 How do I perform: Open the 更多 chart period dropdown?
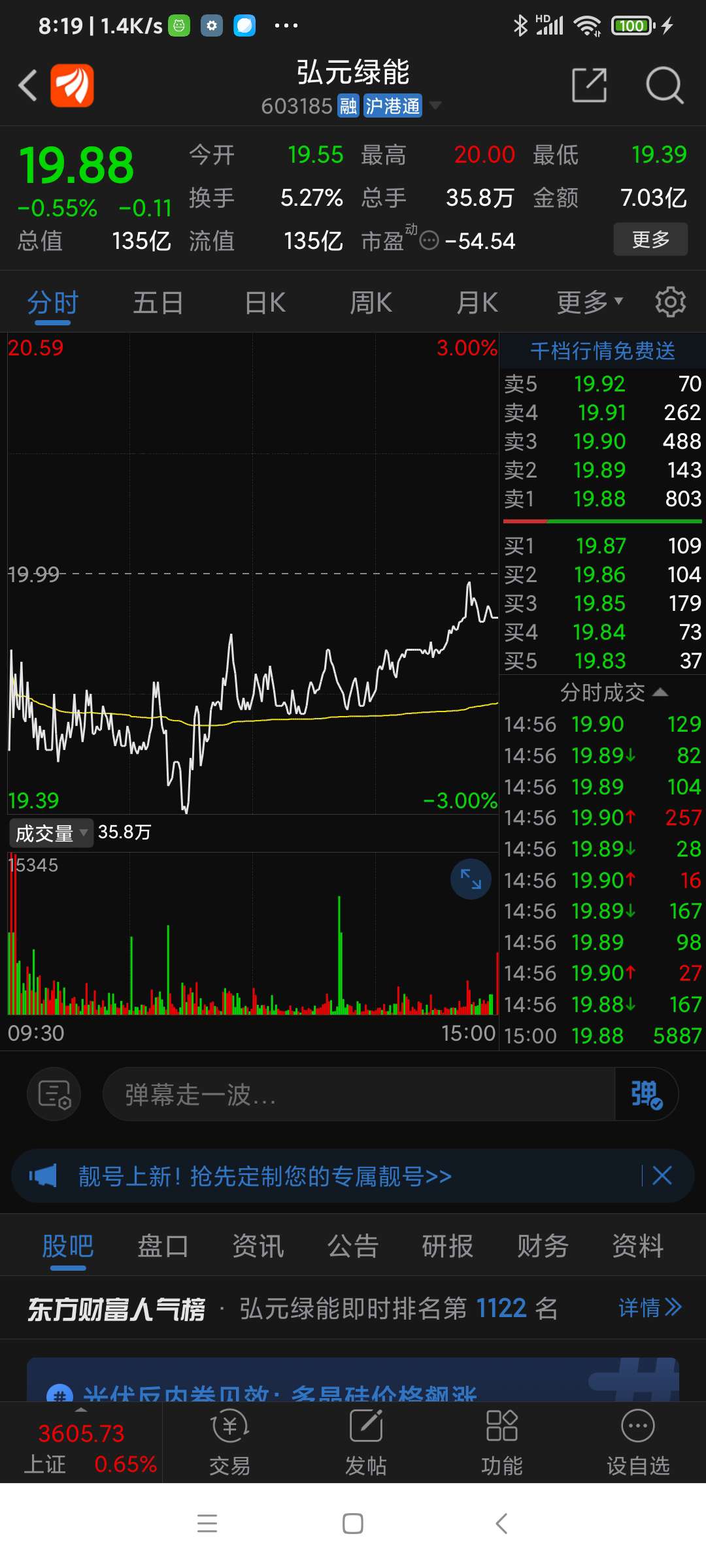point(590,302)
